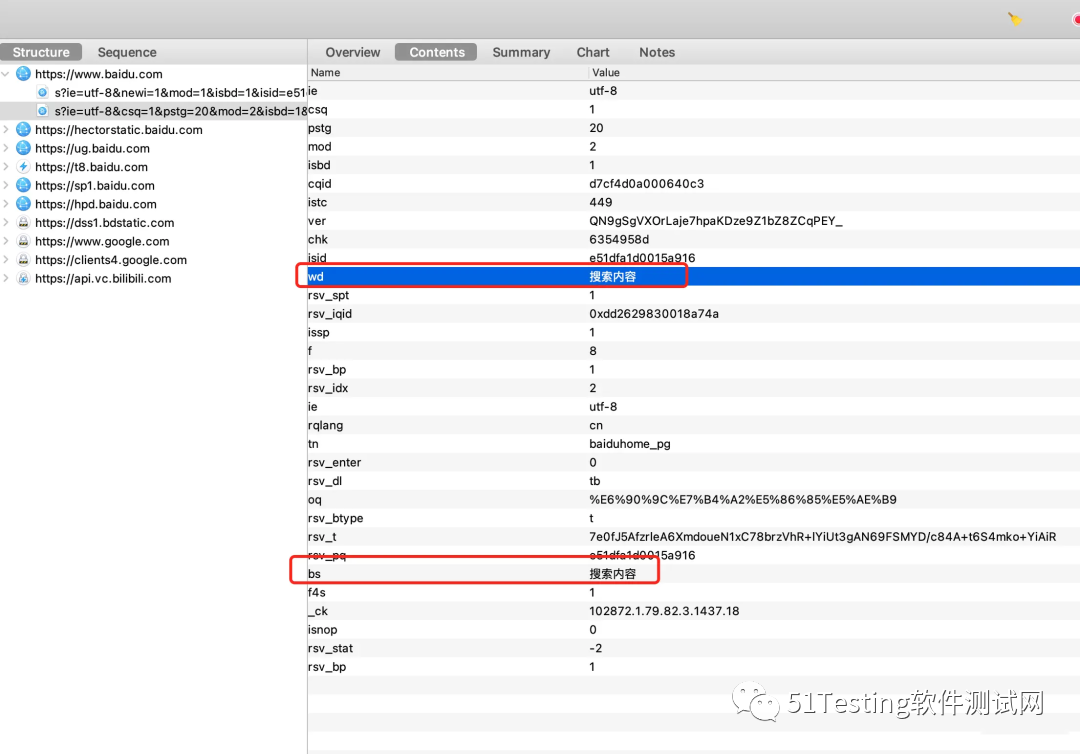This screenshot has width=1080, height=754.
Task: Collapse the www.baidu.com tree node
Action: (x=6, y=74)
